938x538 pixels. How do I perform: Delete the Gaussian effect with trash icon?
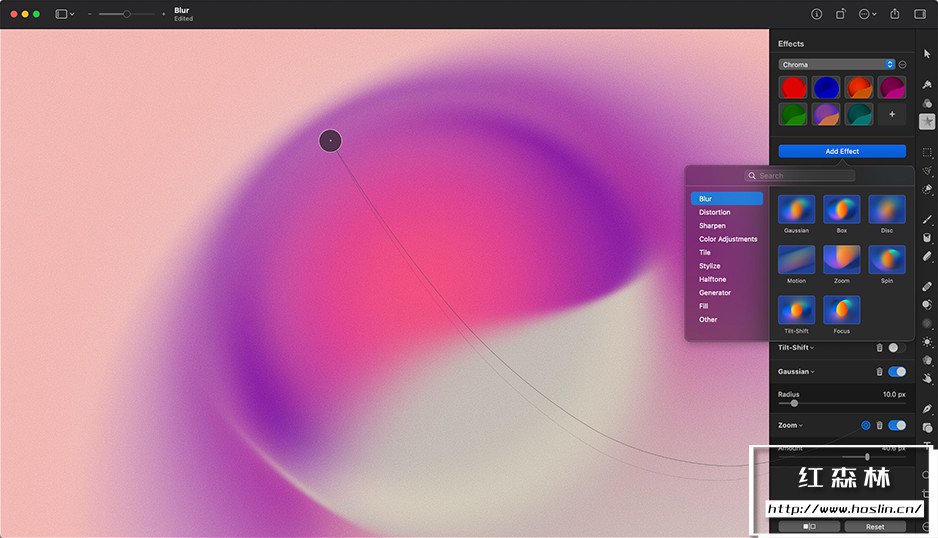[879, 372]
